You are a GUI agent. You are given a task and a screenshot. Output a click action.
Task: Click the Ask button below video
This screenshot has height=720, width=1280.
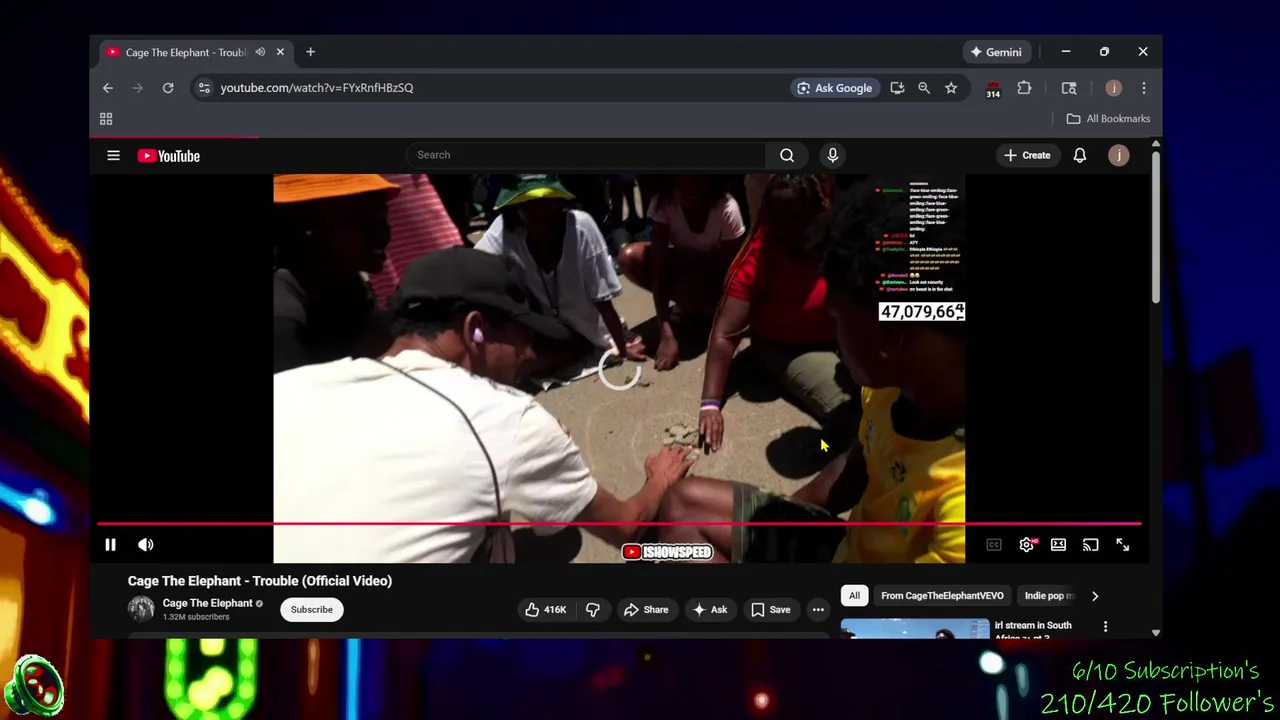pyautogui.click(x=710, y=610)
